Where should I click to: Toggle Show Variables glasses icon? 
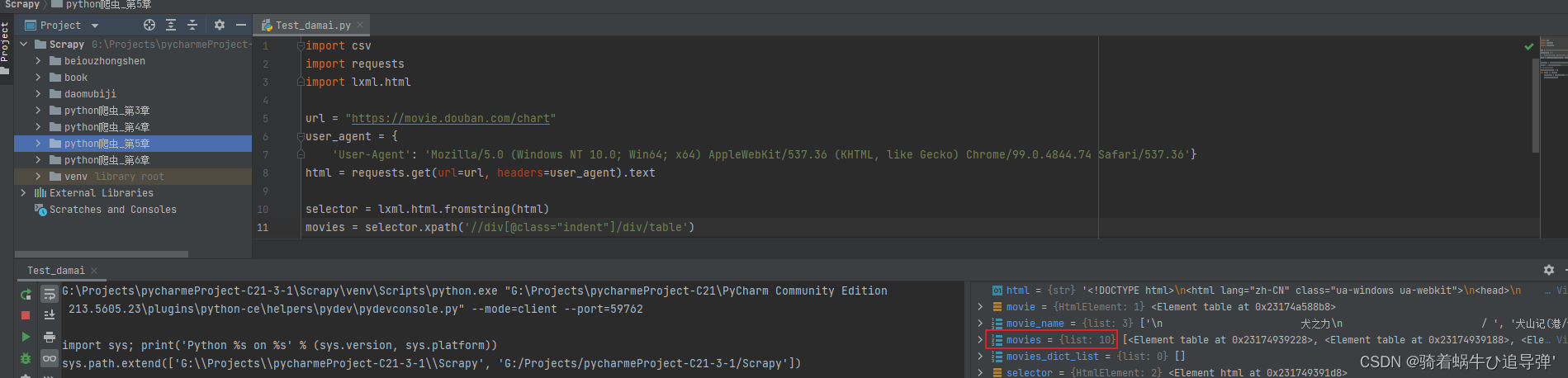pyautogui.click(x=50, y=358)
